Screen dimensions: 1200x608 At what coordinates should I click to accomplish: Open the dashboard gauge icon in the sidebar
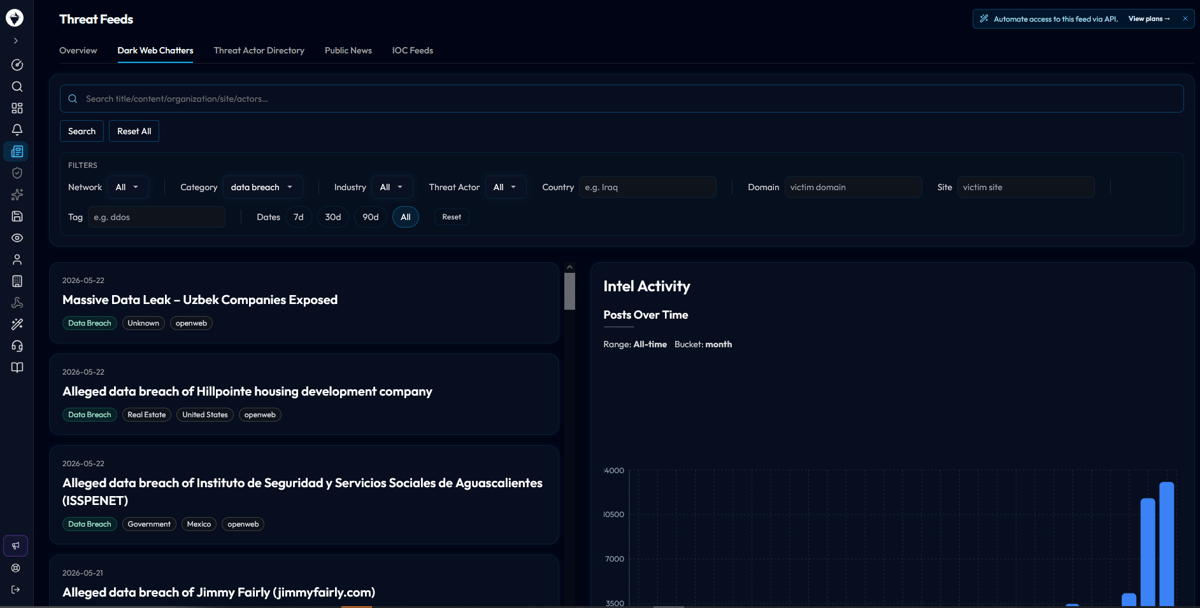(17, 65)
